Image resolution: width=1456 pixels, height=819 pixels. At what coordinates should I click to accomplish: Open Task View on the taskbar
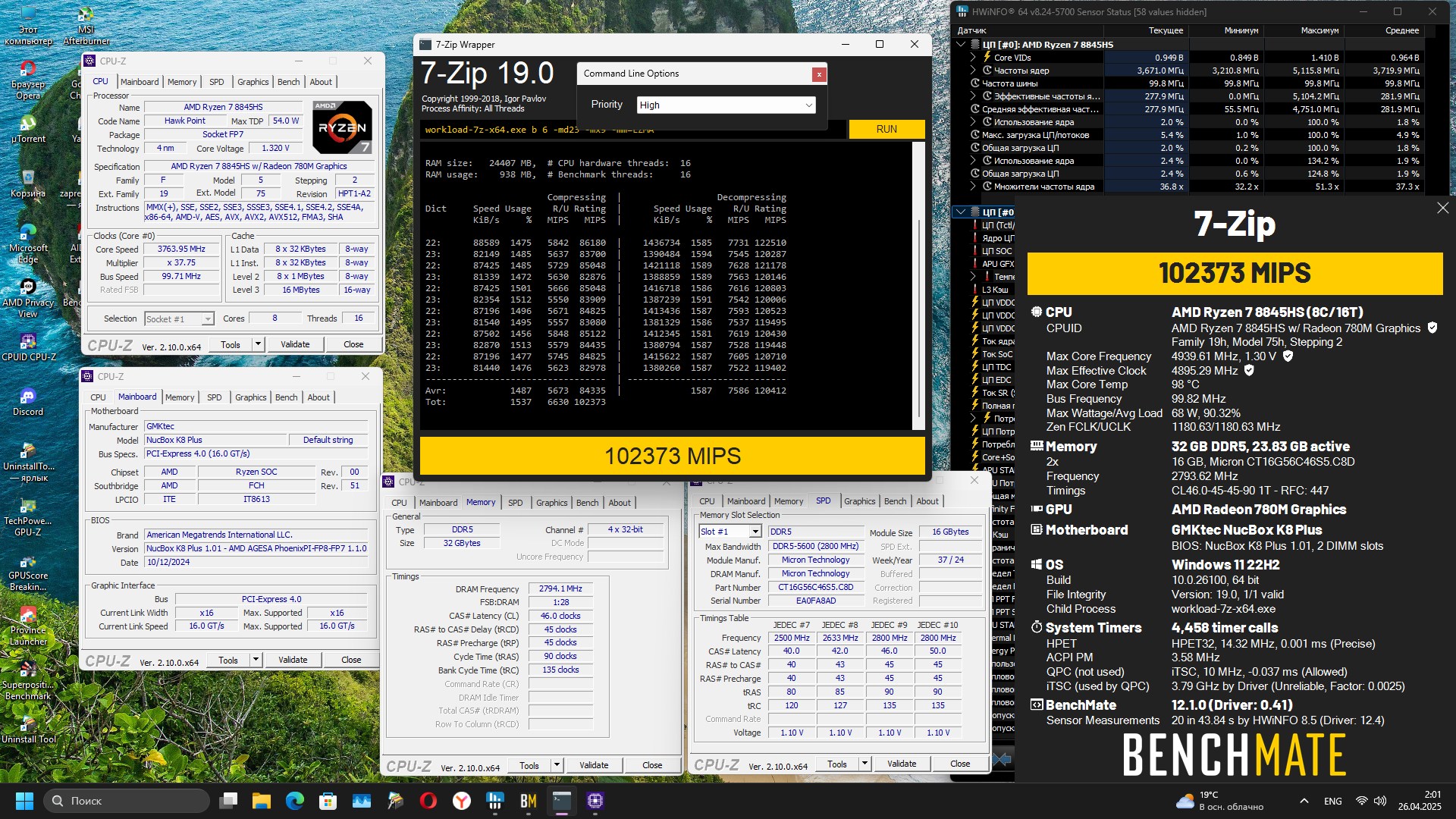tap(228, 801)
